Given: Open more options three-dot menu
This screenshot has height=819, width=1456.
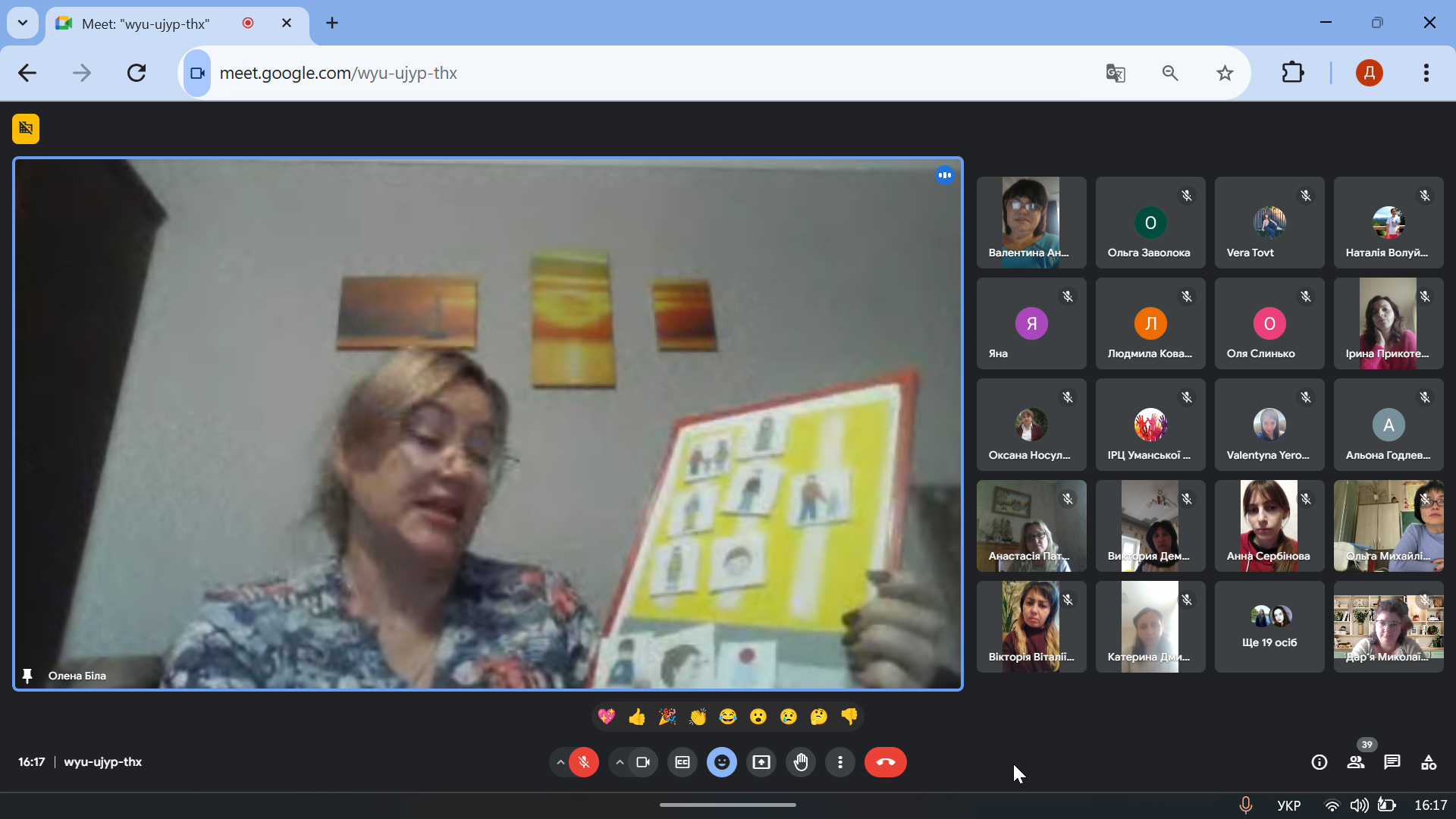Looking at the screenshot, I should pos(840,762).
